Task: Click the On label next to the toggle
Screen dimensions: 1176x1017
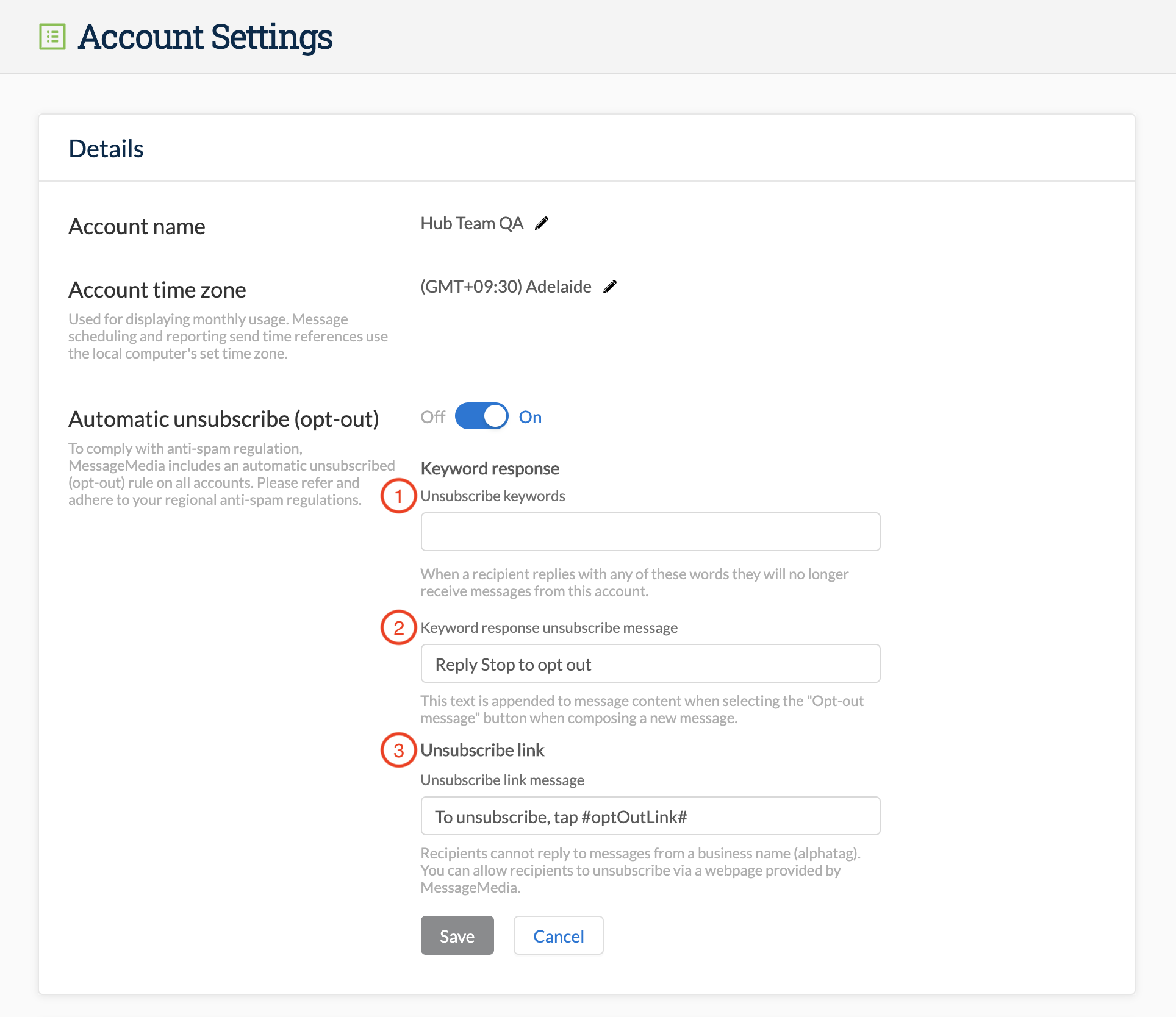Action: point(529,416)
